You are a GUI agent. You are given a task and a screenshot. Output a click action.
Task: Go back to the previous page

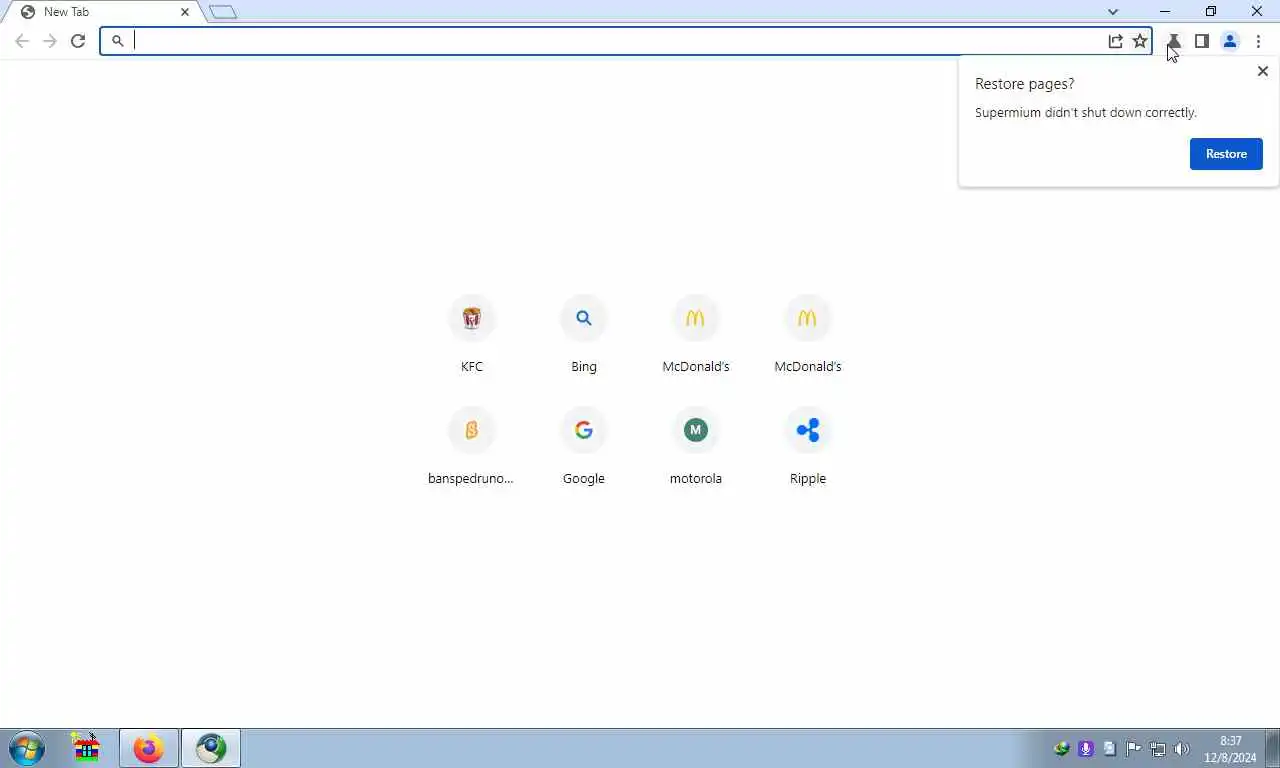point(22,41)
